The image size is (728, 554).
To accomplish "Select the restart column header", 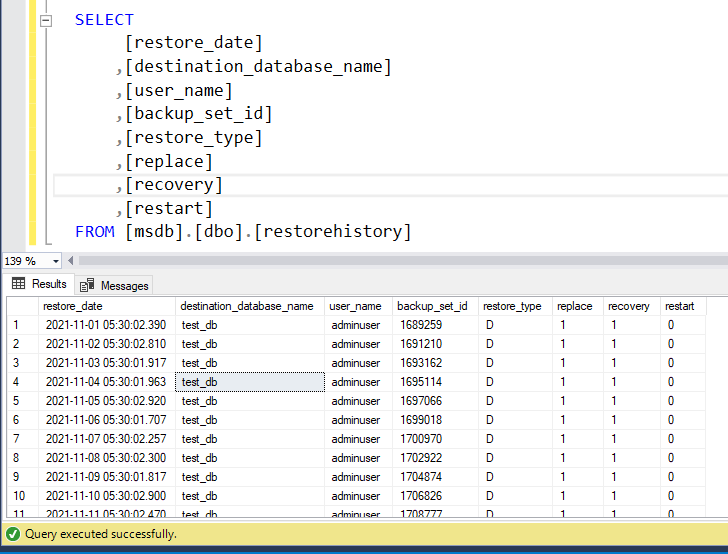I will click(683, 306).
